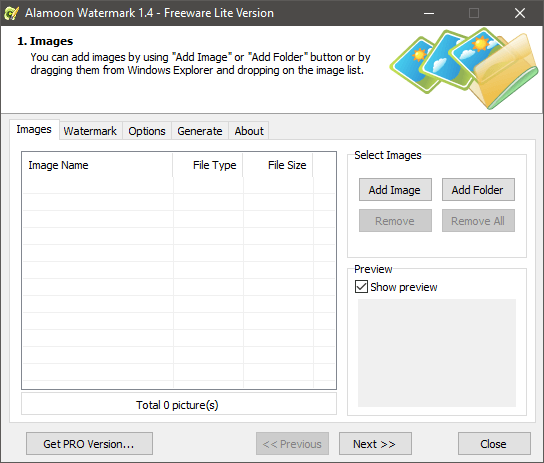
Task: Click the Alamoon Watermark app icon in title bar
Action: pos(11,13)
